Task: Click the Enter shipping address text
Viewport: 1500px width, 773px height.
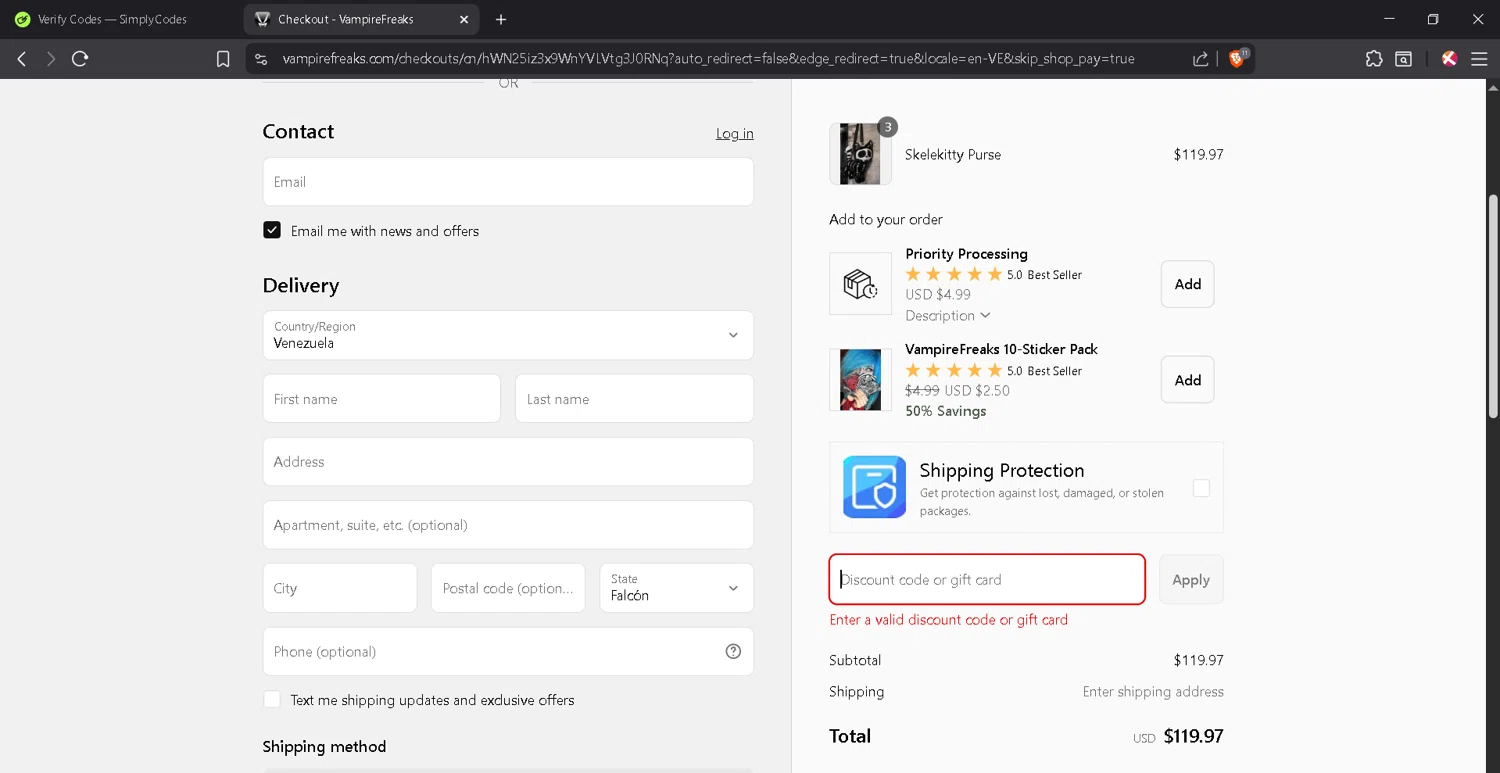Action: 1153,691
